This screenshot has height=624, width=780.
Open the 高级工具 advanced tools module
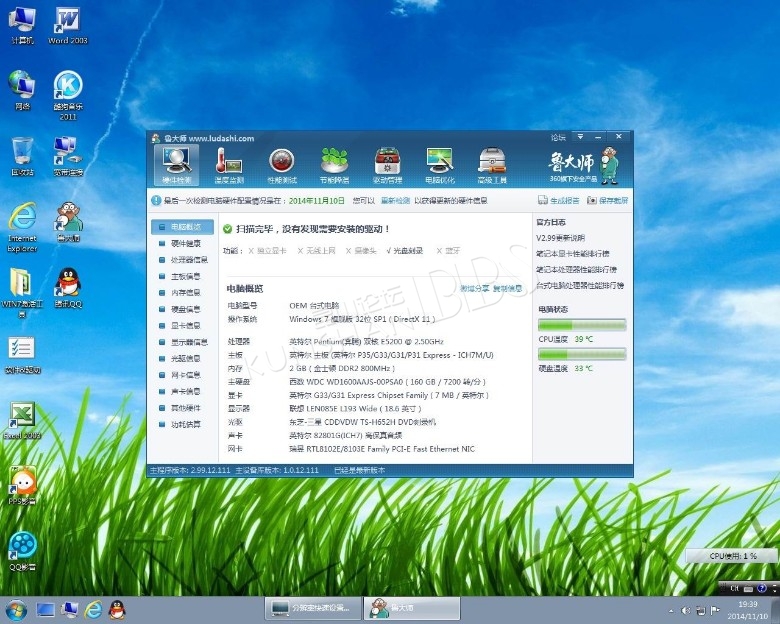[x=492, y=166]
